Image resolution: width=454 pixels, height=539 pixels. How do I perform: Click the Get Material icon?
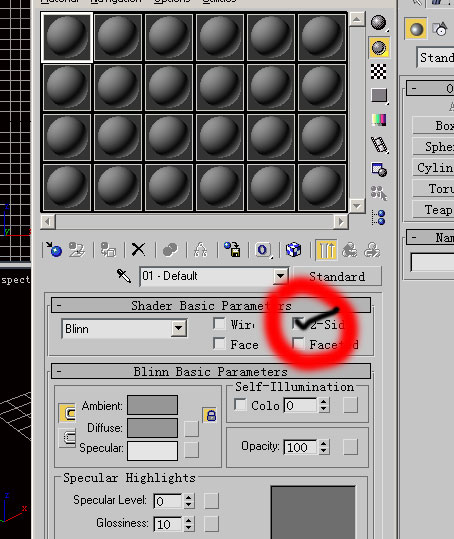[54, 250]
